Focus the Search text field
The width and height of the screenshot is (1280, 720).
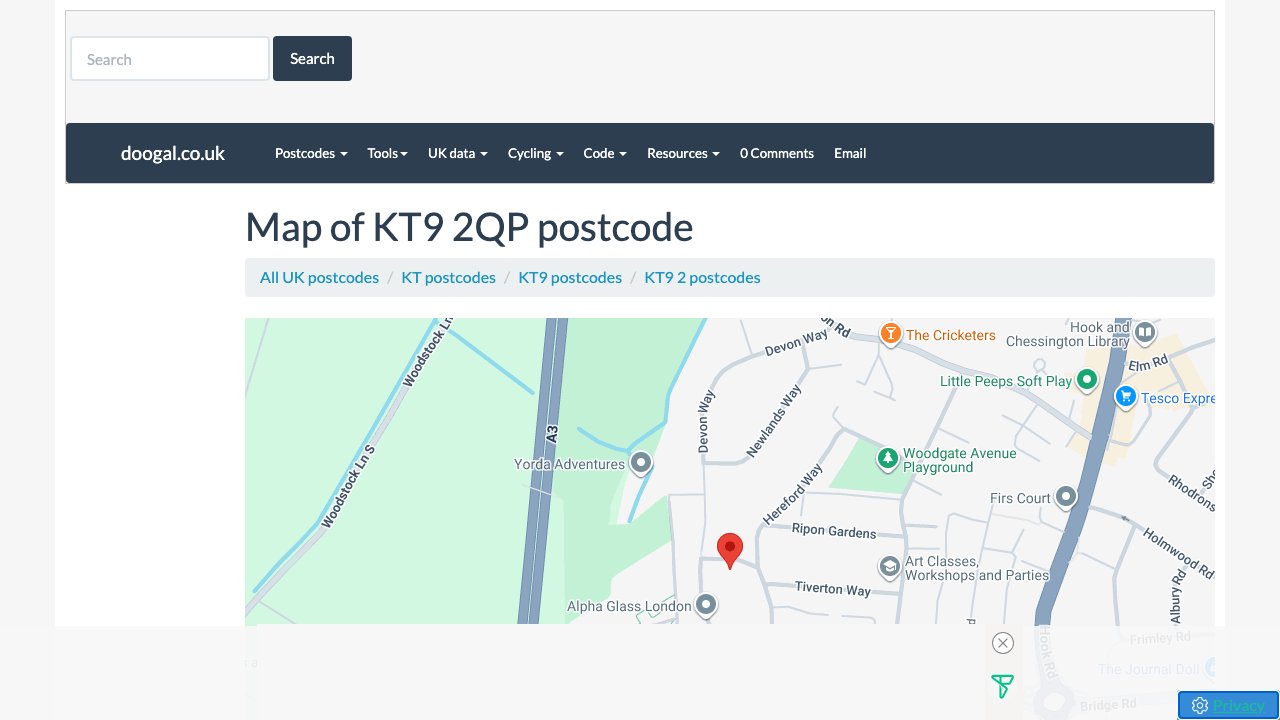[170, 59]
